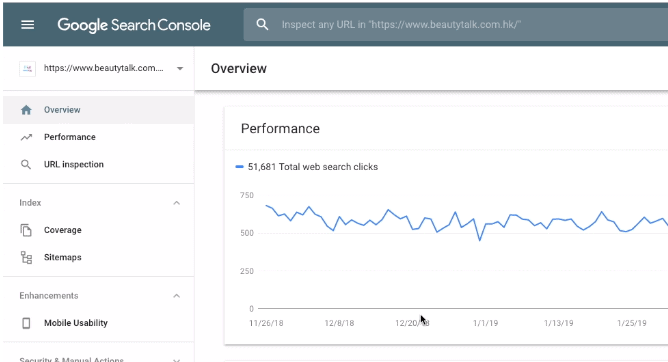Image resolution: width=668 pixels, height=362 pixels.
Task: Click the blue clicks legend swatch
Action: [x=239, y=167]
